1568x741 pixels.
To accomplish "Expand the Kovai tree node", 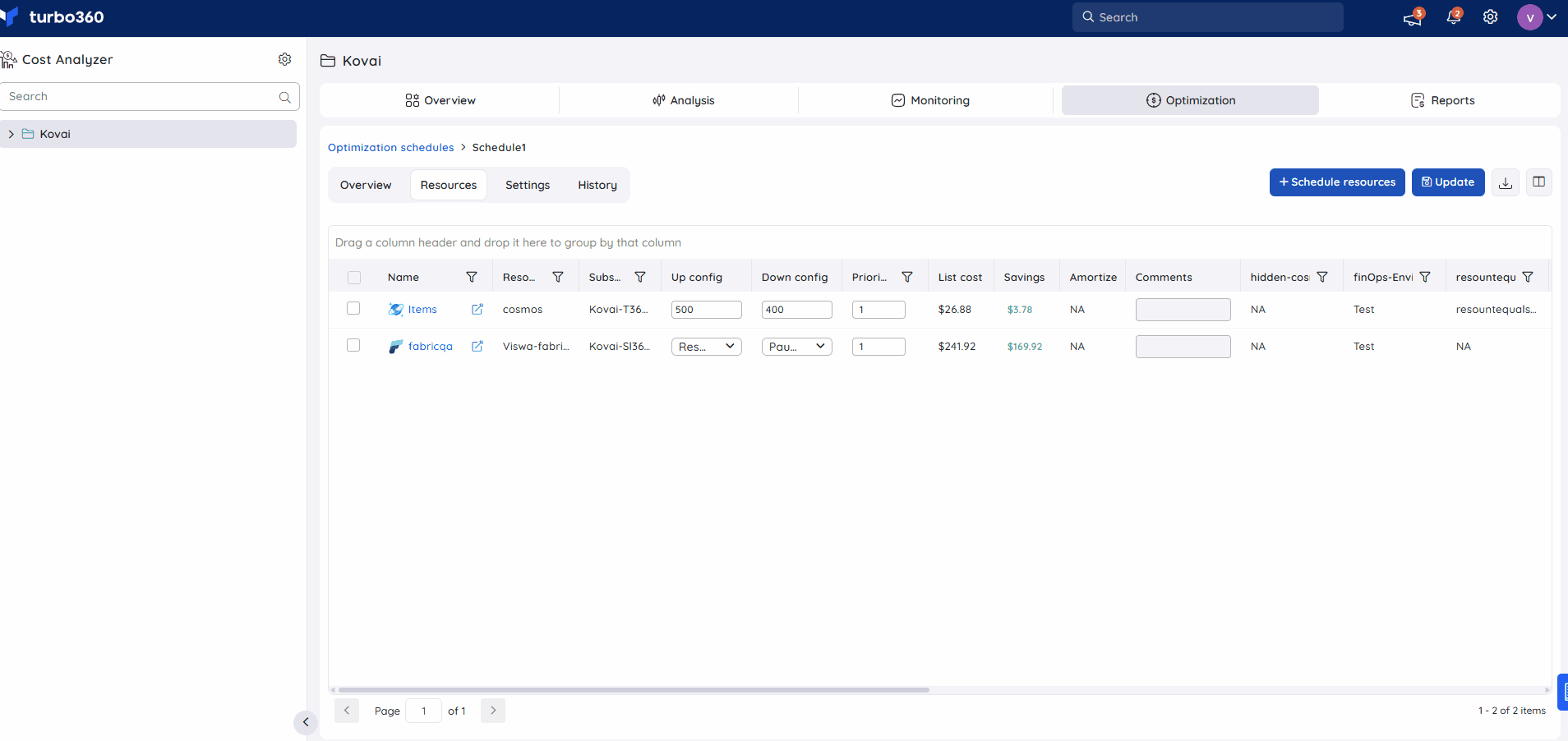I will tap(11, 134).
